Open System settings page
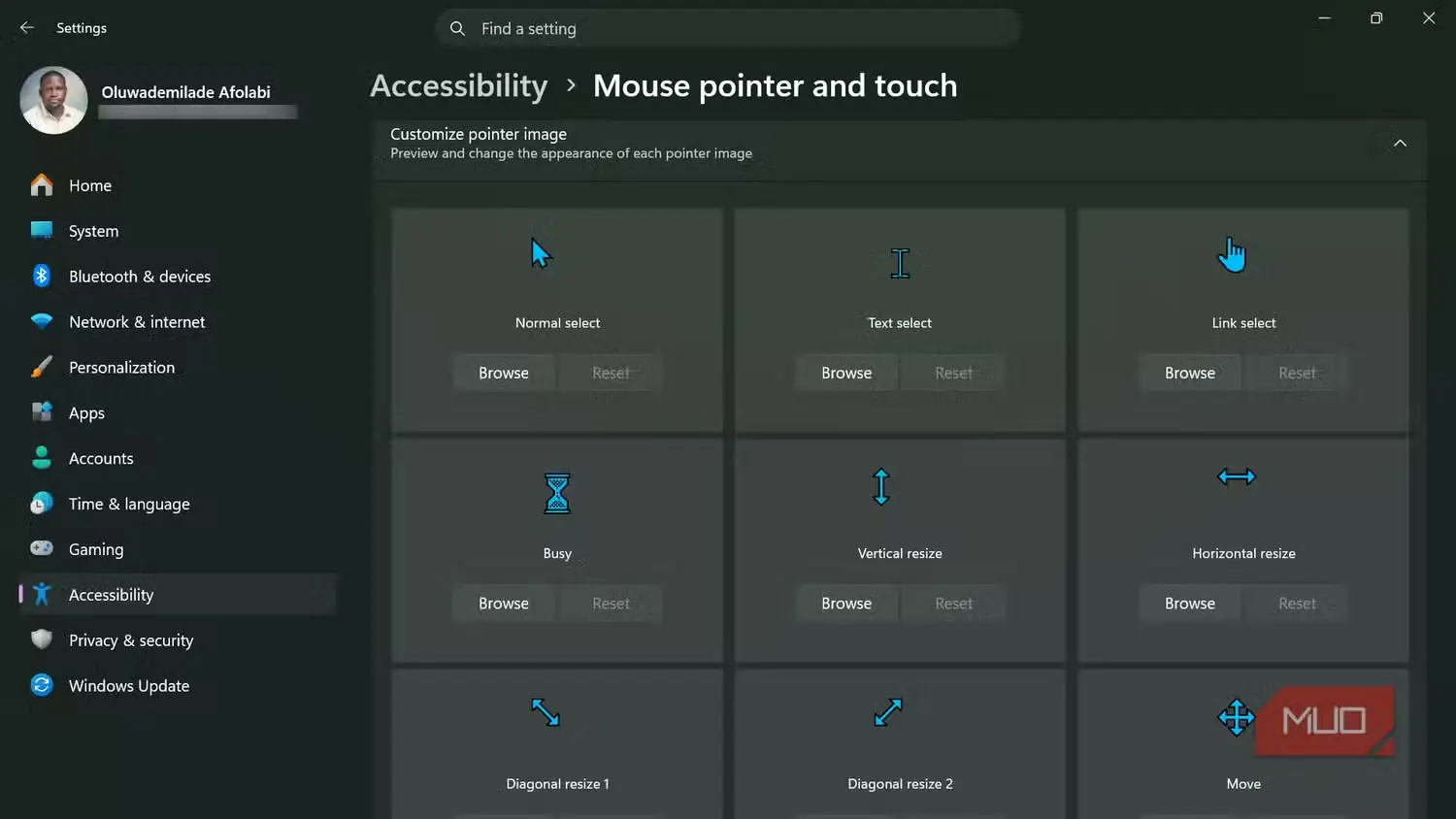1456x819 pixels. (178, 231)
